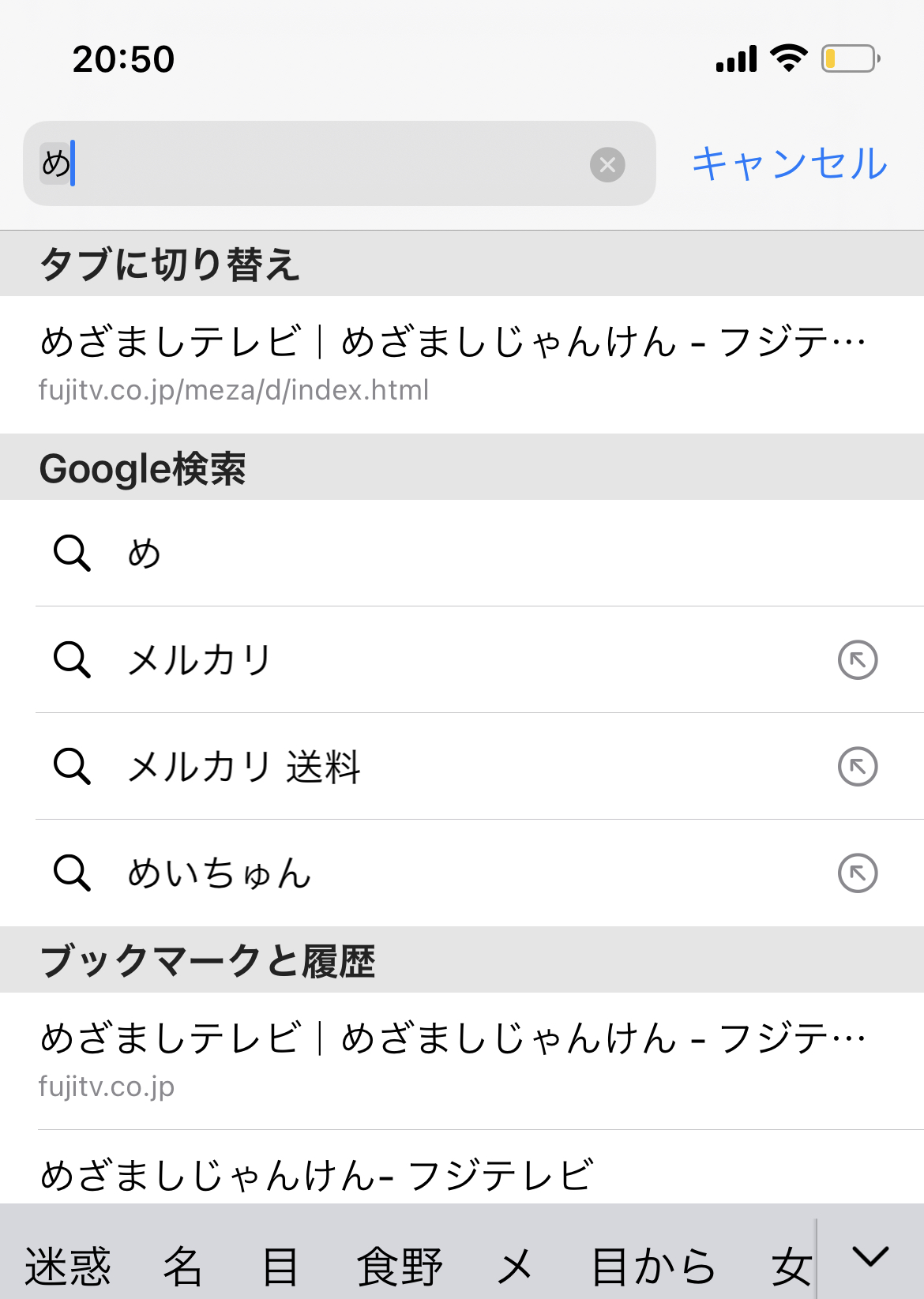Tap the magnifier icon beside メルカリ 送料

[72, 767]
